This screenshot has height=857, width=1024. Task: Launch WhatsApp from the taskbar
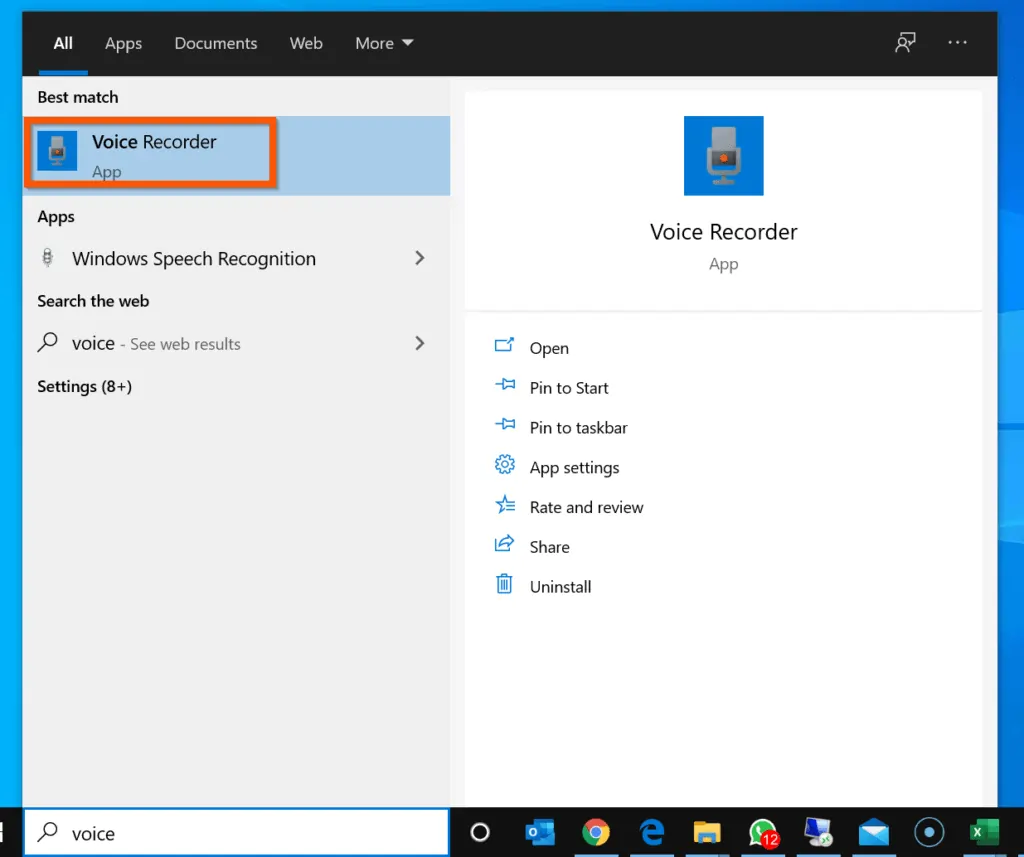pos(762,832)
